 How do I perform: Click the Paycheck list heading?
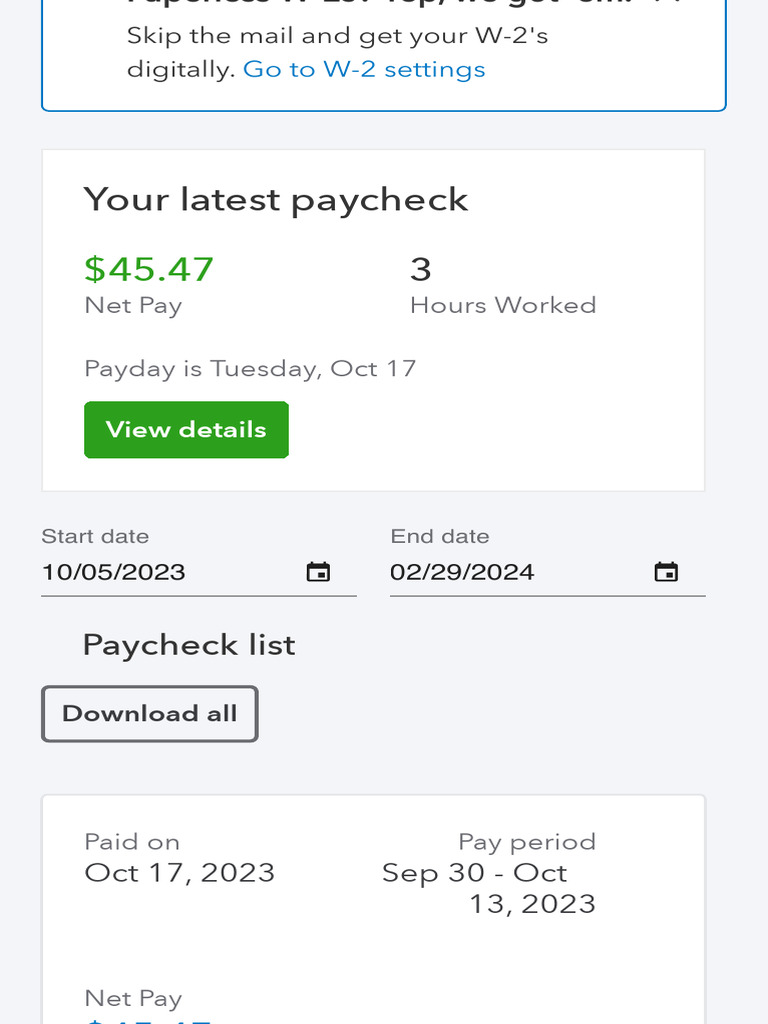189,645
